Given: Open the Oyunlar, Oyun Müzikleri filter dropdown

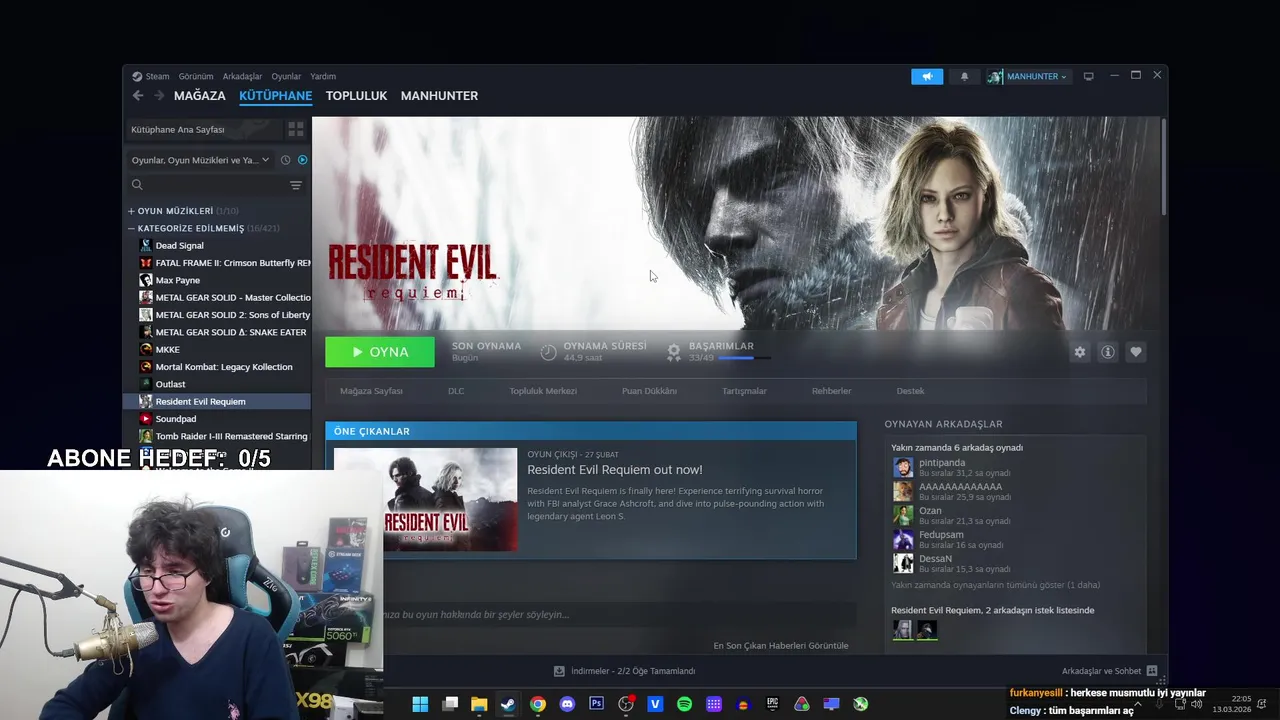Looking at the screenshot, I should point(200,160).
